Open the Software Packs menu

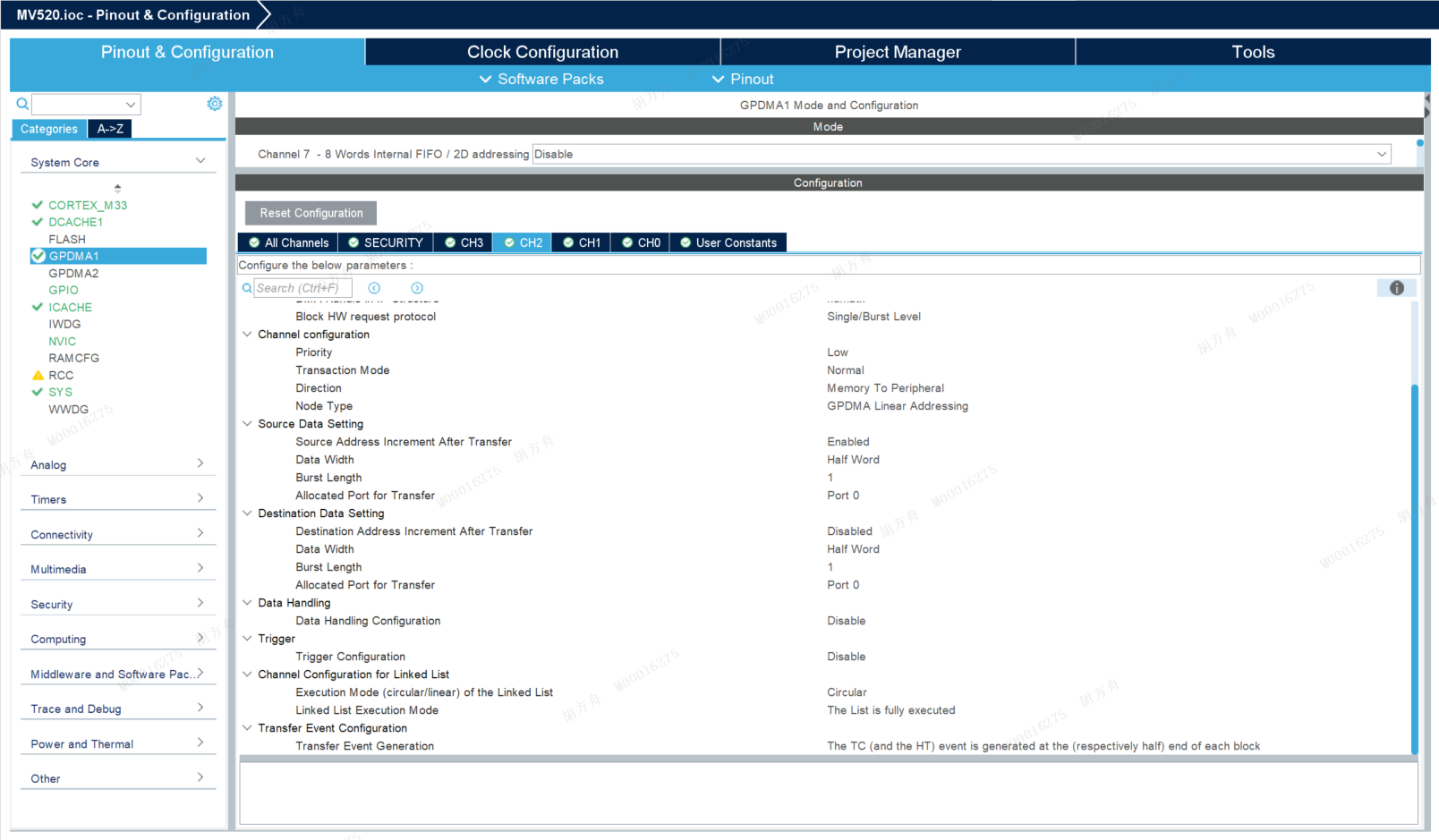tap(541, 79)
